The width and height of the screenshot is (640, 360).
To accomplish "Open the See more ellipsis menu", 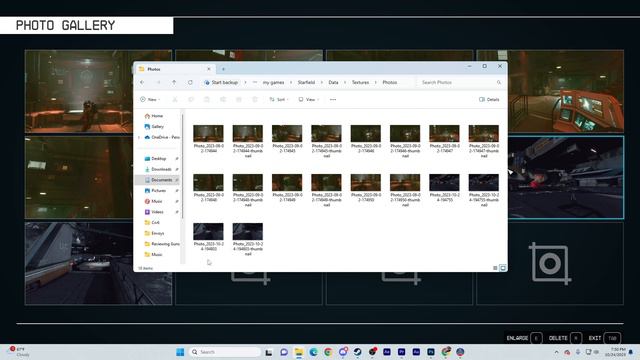I will pos(333,100).
